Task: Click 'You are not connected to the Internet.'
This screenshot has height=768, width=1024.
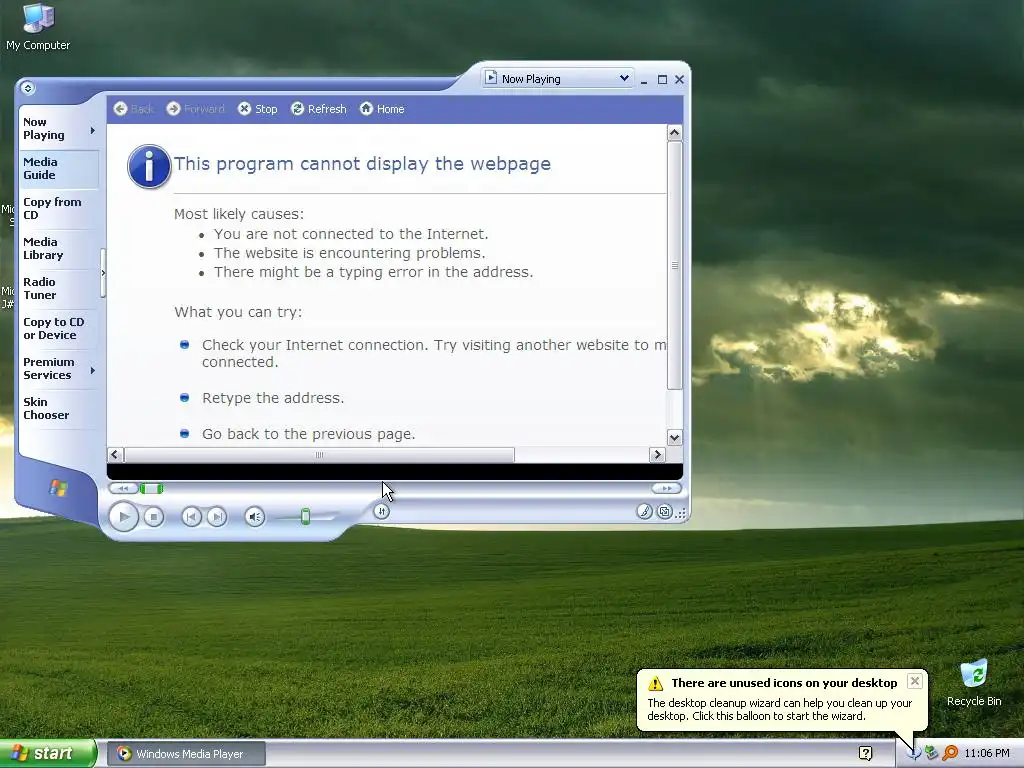Action: [351, 234]
